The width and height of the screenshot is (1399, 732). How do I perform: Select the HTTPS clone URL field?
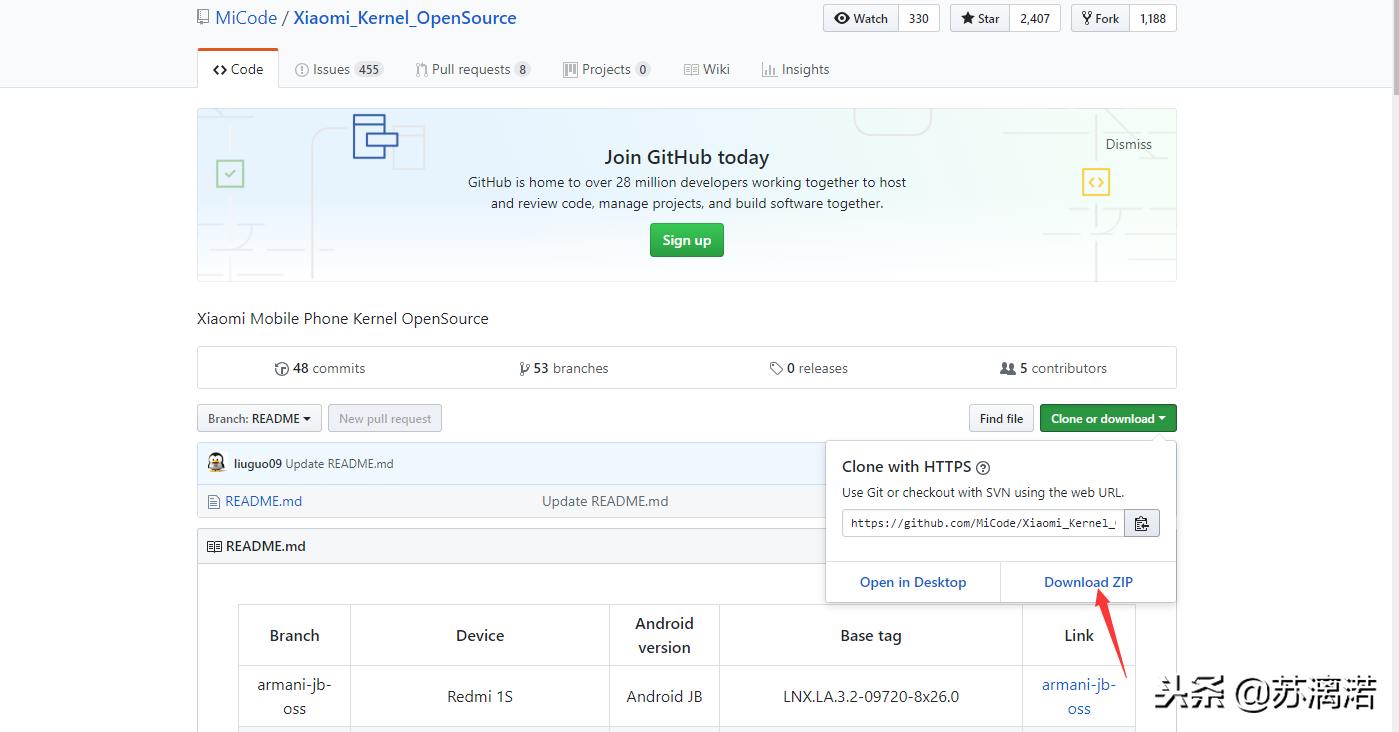tap(983, 523)
